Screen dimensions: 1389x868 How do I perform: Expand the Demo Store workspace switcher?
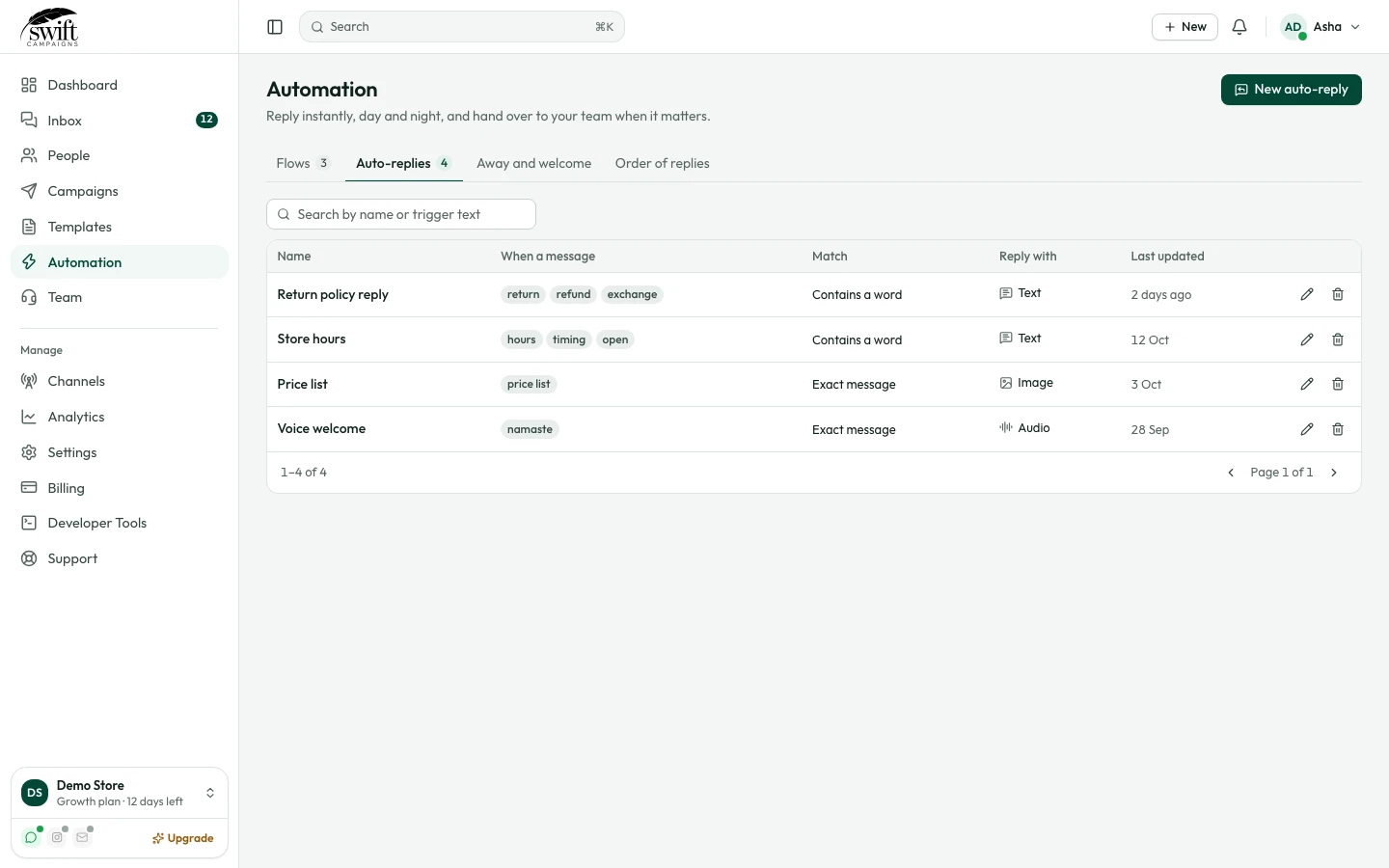(120, 793)
